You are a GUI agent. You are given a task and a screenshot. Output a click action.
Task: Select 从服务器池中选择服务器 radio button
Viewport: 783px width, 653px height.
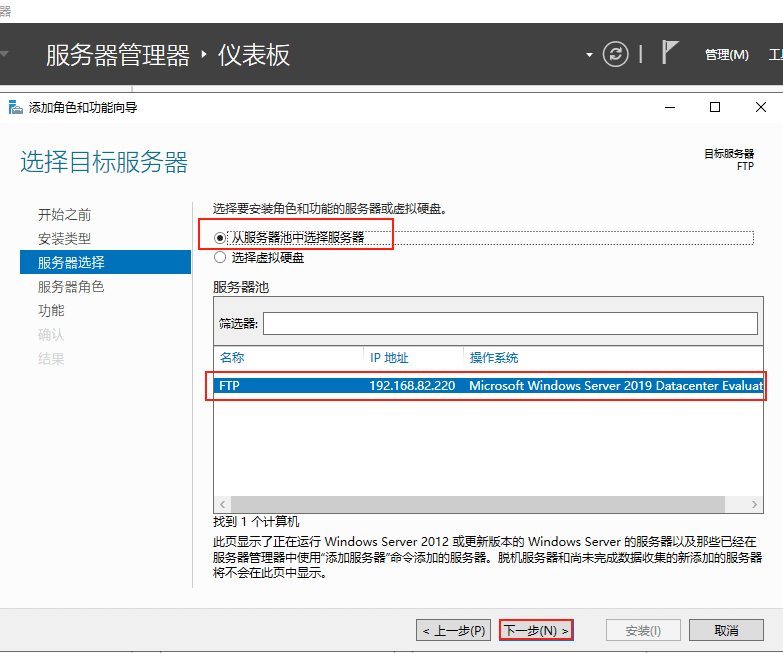[x=220, y=238]
